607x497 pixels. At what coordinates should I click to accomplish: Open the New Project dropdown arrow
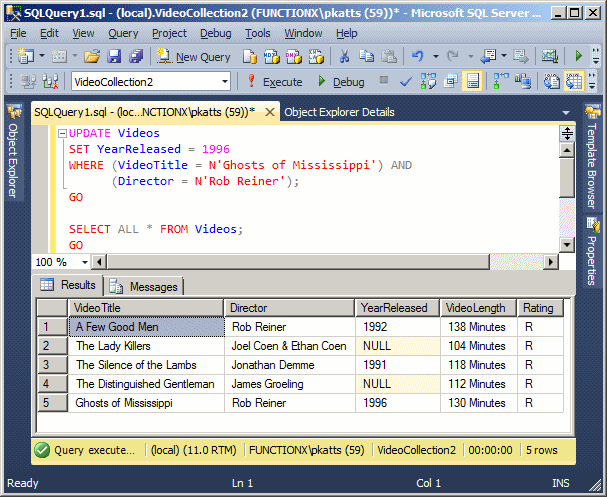(x=42, y=57)
